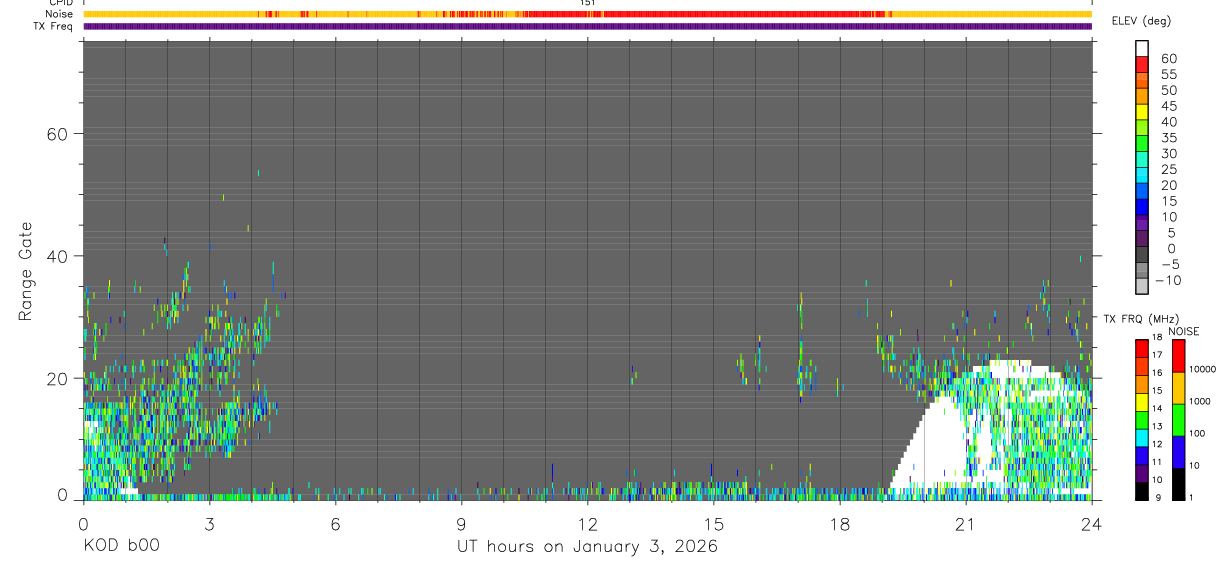This screenshot has width=1228, height=567.
Task: Click the 'Noise' row label at top left
Action: click(59, 14)
